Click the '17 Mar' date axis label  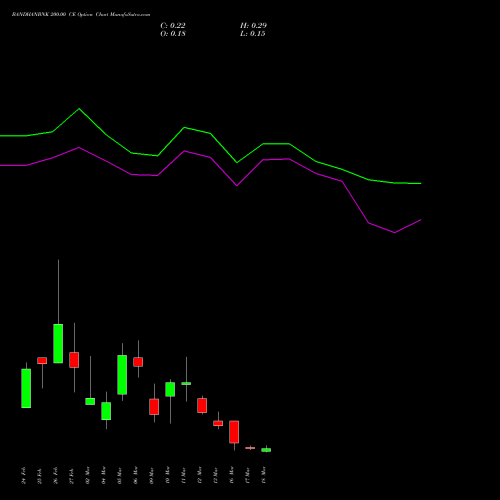(x=248, y=475)
